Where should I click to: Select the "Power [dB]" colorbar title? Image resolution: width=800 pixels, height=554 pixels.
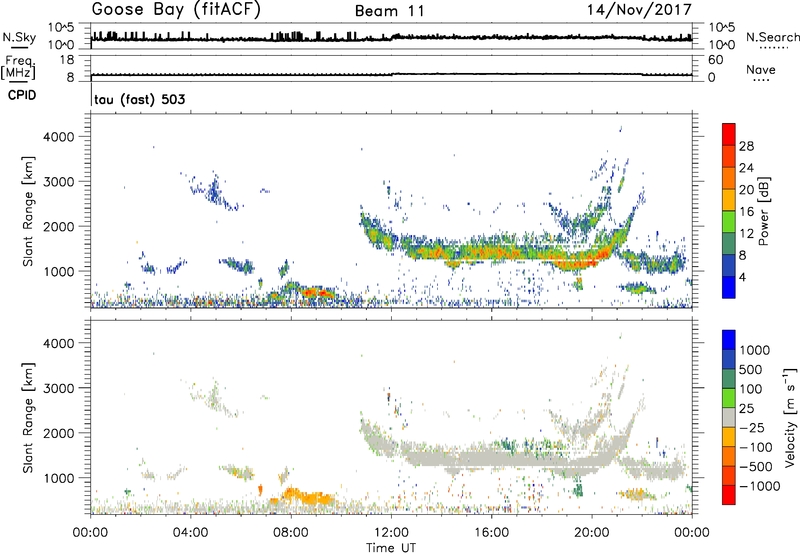coord(763,211)
